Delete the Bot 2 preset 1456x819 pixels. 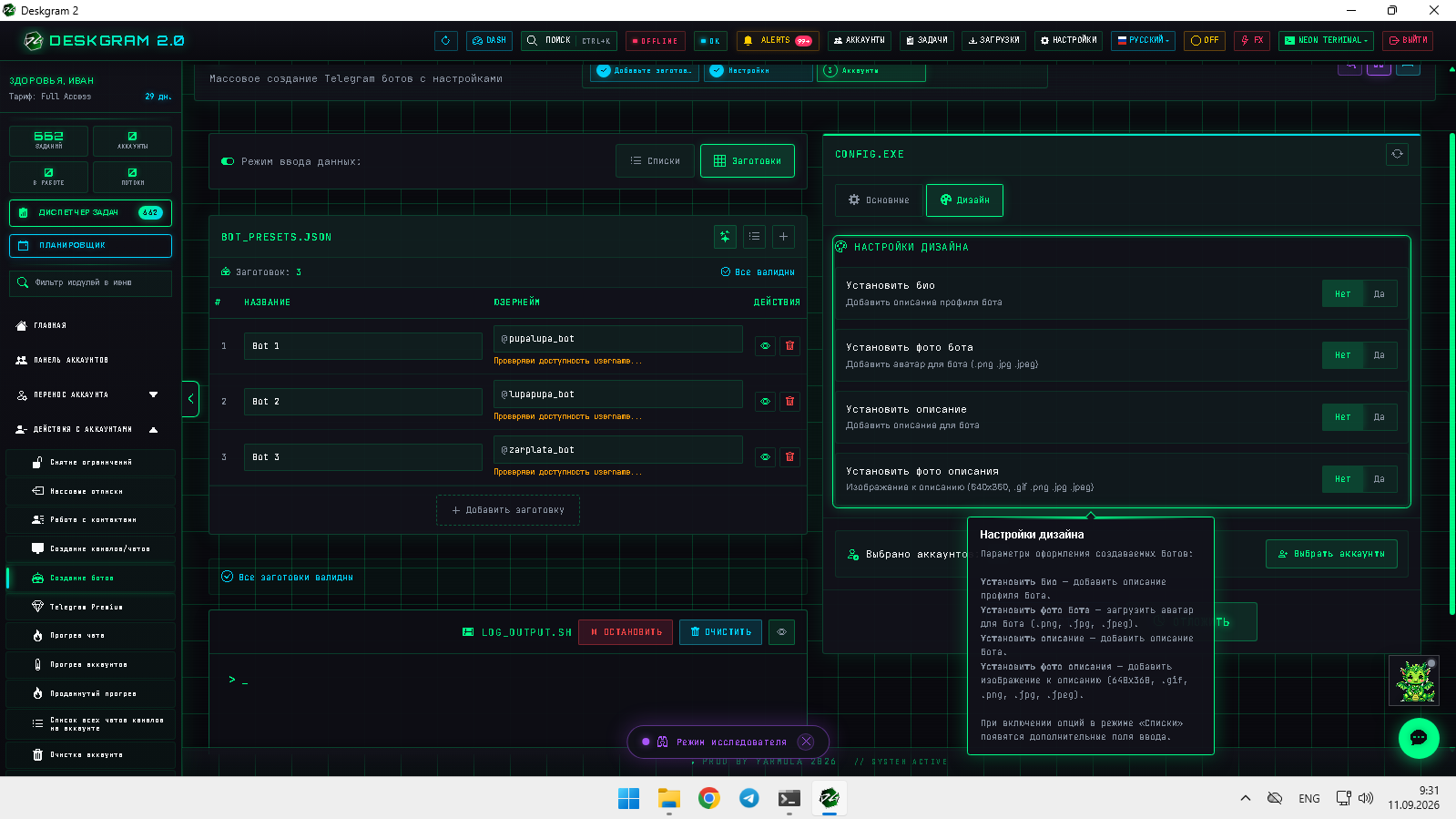coord(789,402)
